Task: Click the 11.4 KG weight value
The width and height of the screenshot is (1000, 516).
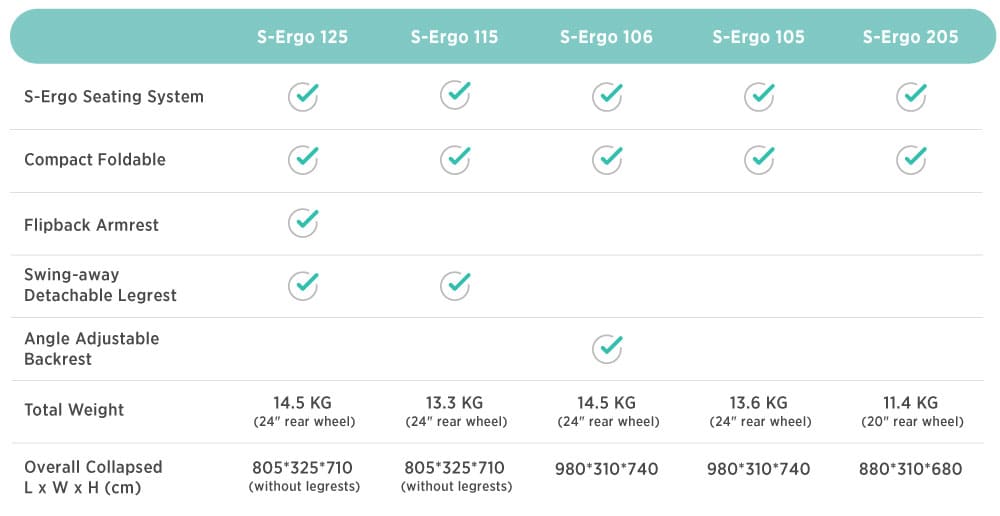Action: [x=911, y=403]
